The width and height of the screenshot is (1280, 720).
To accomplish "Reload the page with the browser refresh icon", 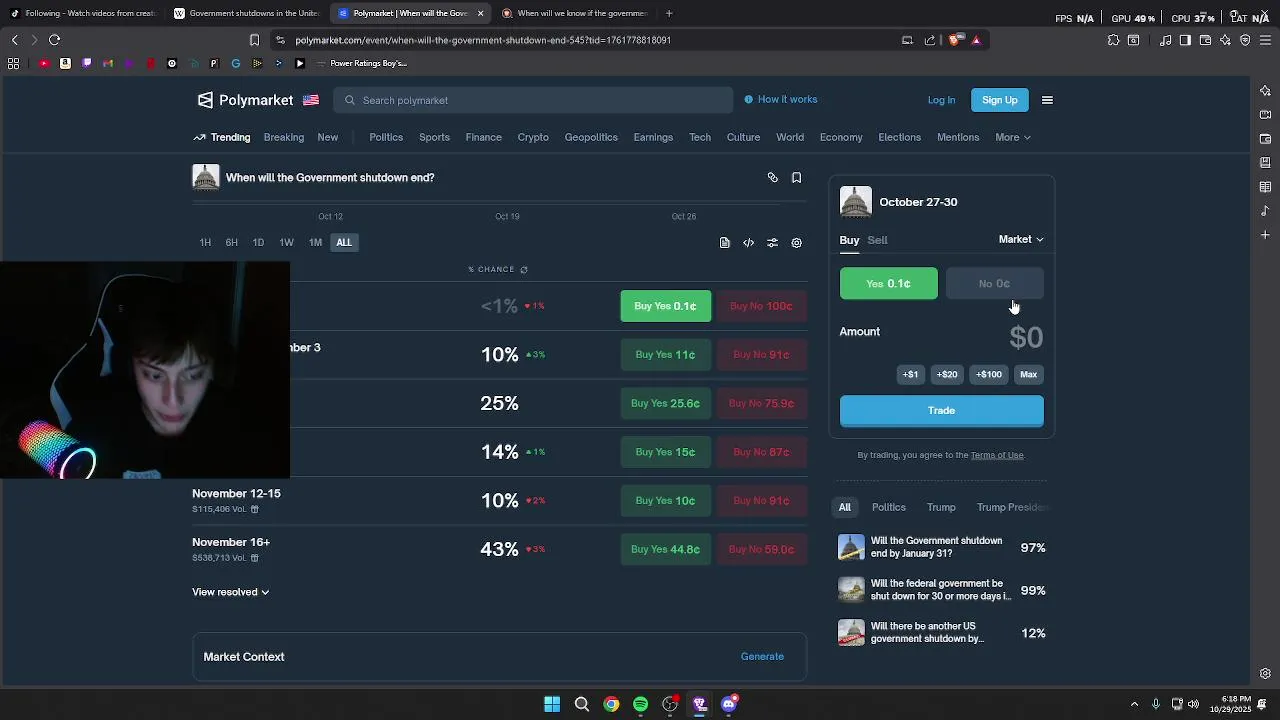I will coord(54,40).
